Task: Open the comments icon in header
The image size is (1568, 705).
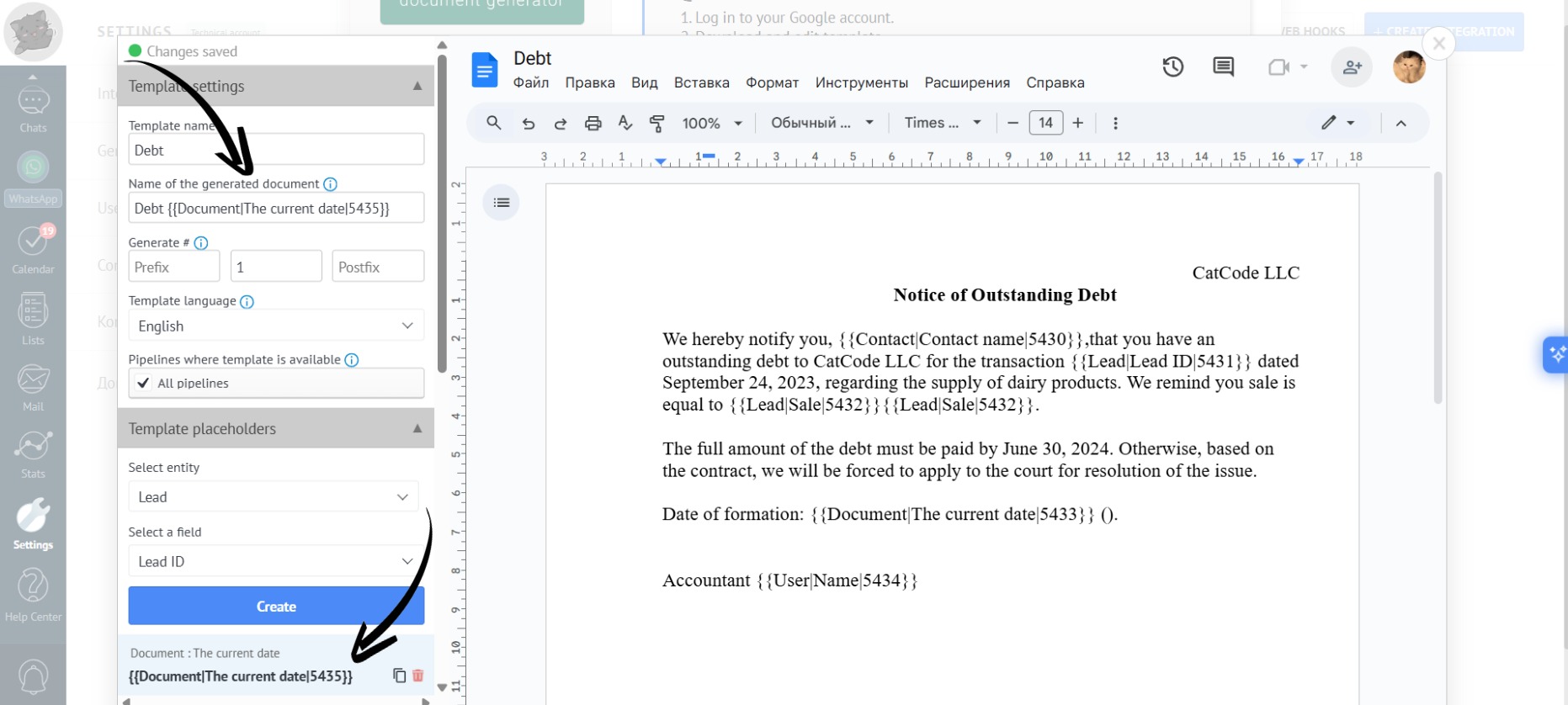Action: pyautogui.click(x=1223, y=67)
